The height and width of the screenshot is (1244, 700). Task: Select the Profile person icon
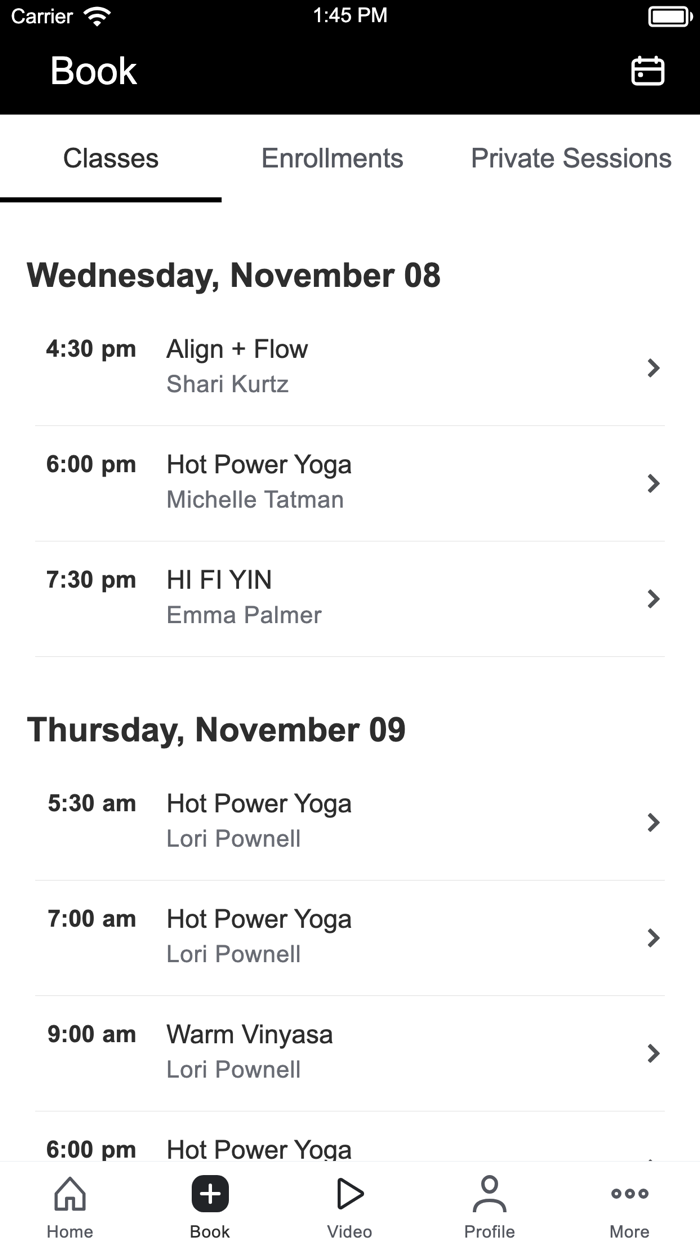[489, 1192]
